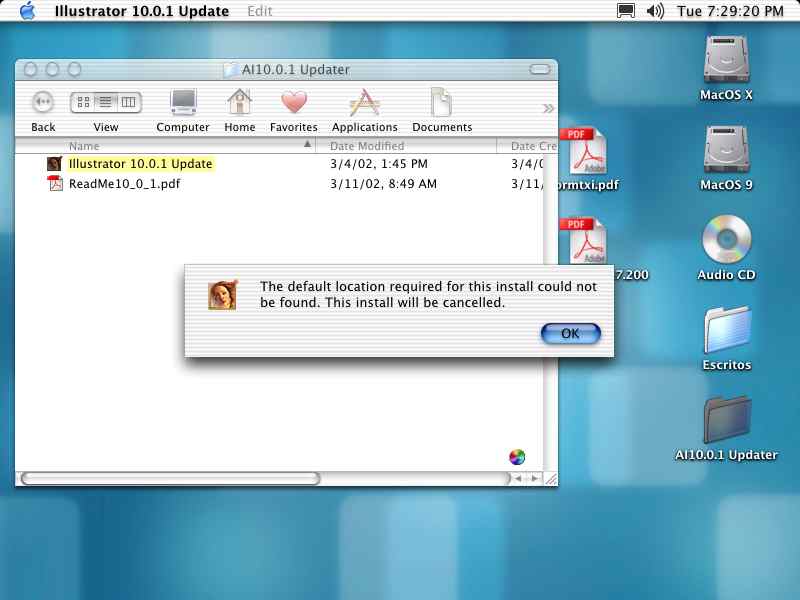This screenshot has height=600, width=800.
Task: Click the Illustrator Update file icon
Action: (x=55, y=164)
